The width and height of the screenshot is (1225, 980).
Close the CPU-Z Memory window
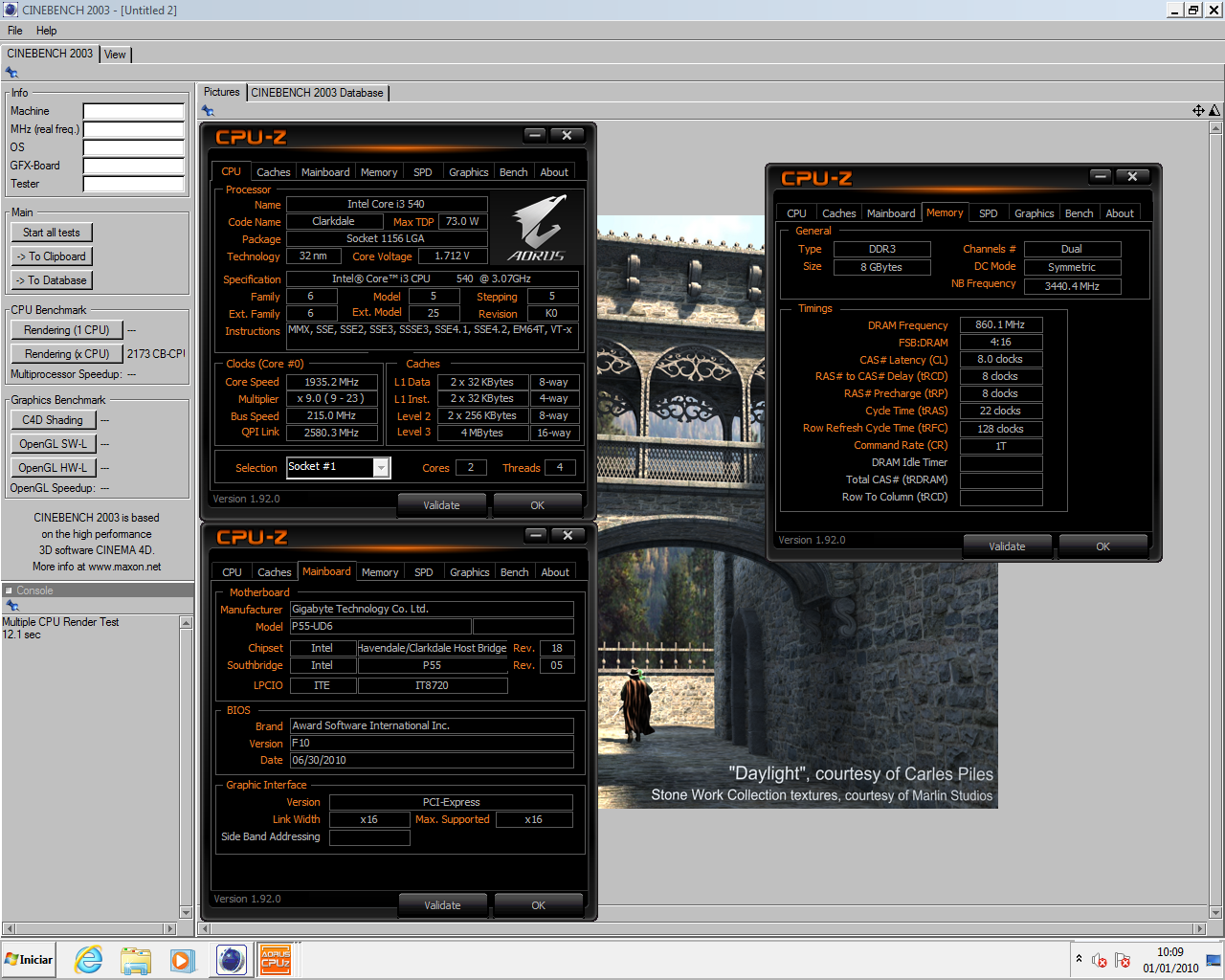coord(1132,176)
